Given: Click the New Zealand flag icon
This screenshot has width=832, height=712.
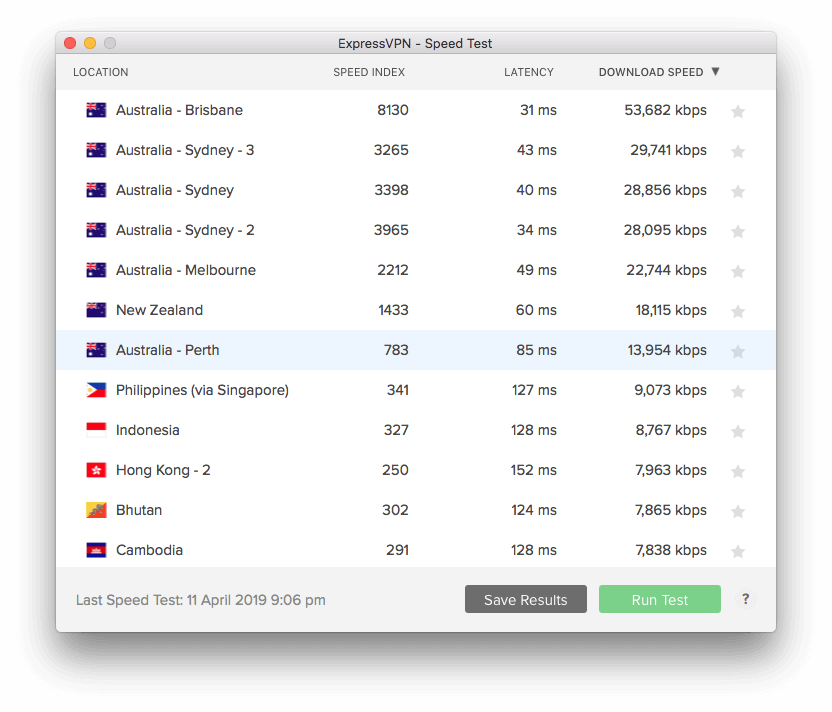Looking at the screenshot, I should tap(96, 310).
